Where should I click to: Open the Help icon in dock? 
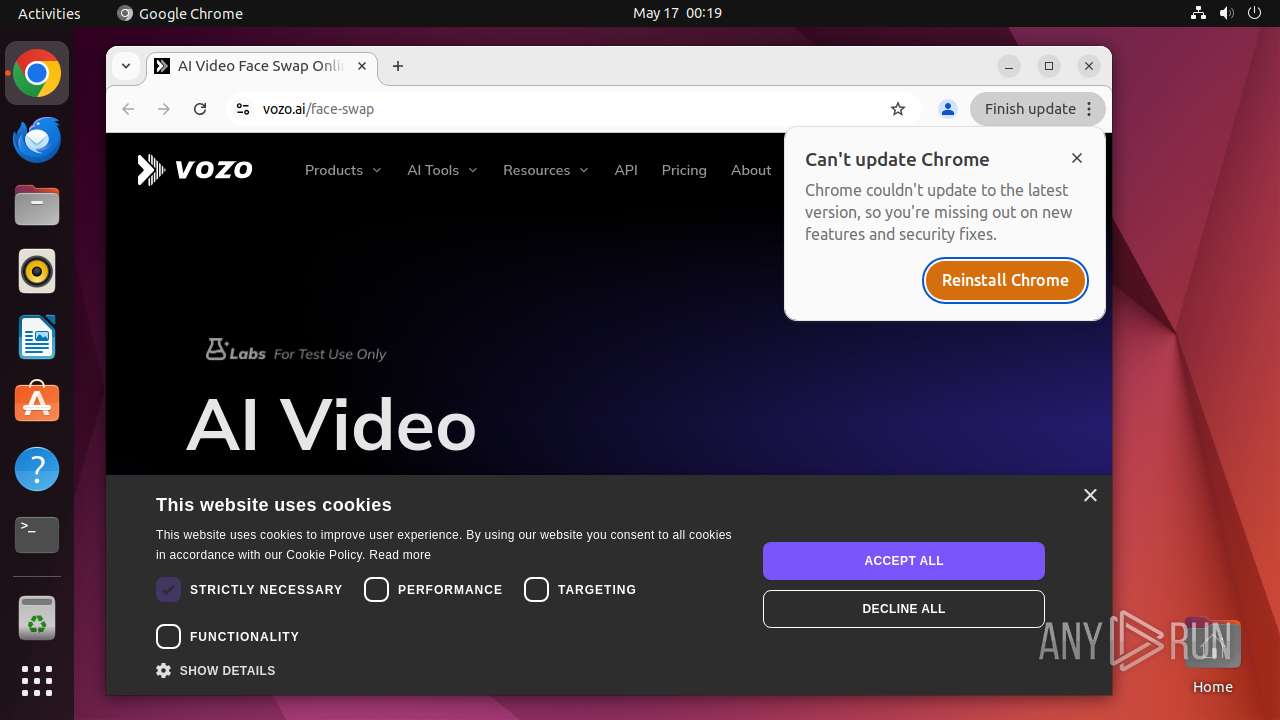point(37,469)
